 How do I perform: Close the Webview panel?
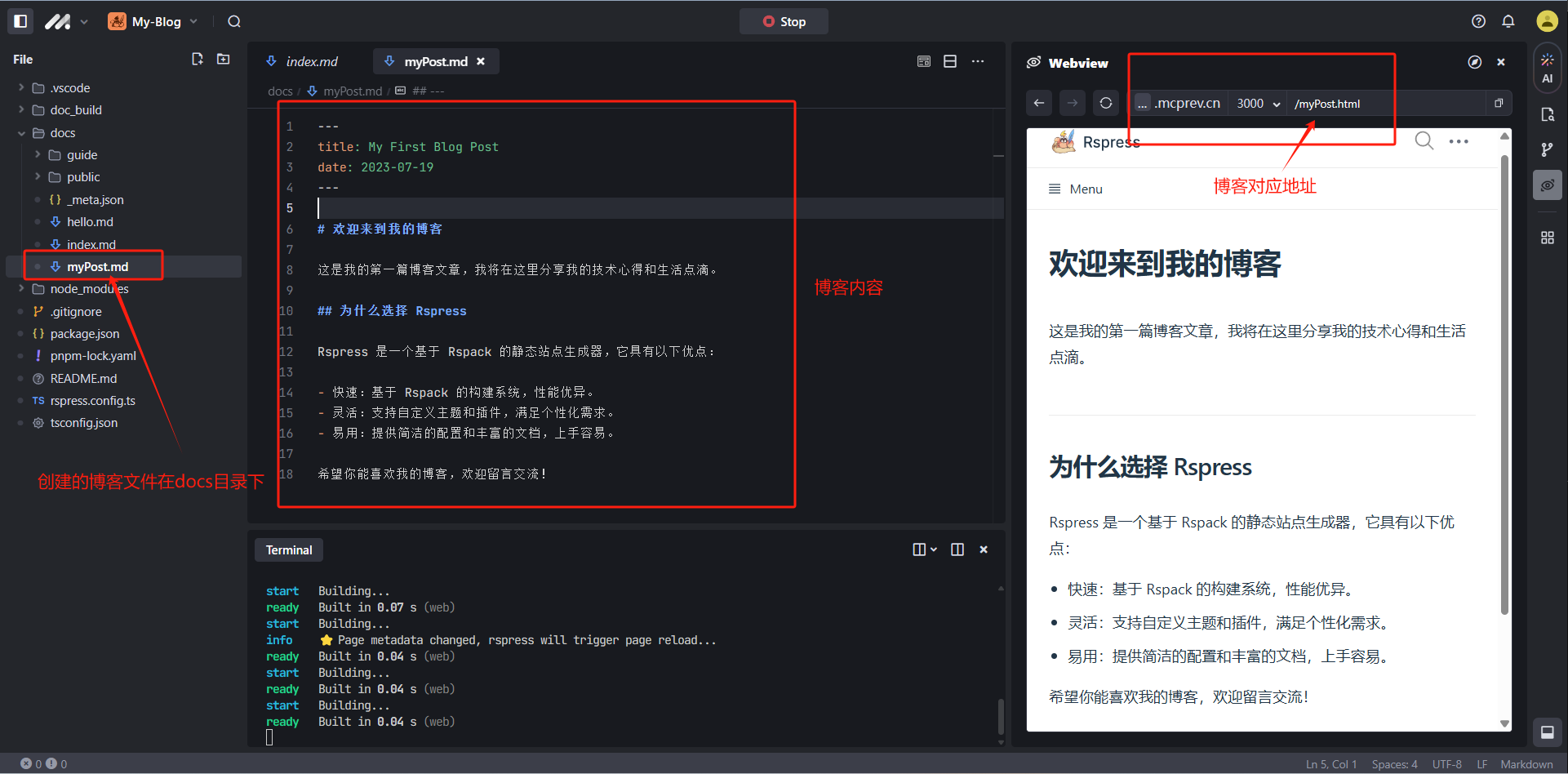(x=1500, y=62)
